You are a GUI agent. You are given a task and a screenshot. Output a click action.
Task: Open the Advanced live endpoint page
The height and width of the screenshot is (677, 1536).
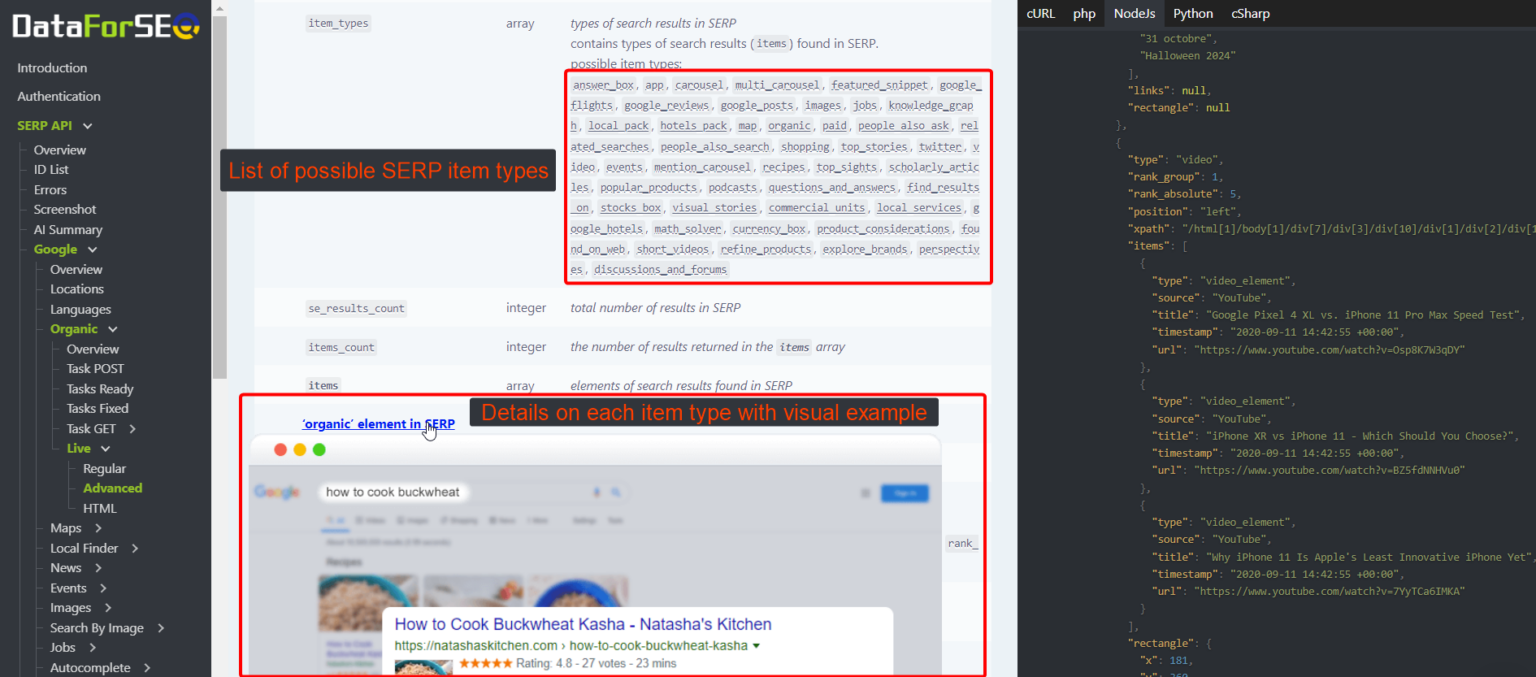pyautogui.click(x=112, y=488)
